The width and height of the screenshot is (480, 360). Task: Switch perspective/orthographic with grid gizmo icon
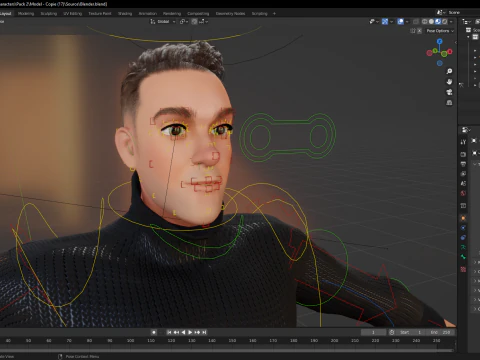click(449, 103)
